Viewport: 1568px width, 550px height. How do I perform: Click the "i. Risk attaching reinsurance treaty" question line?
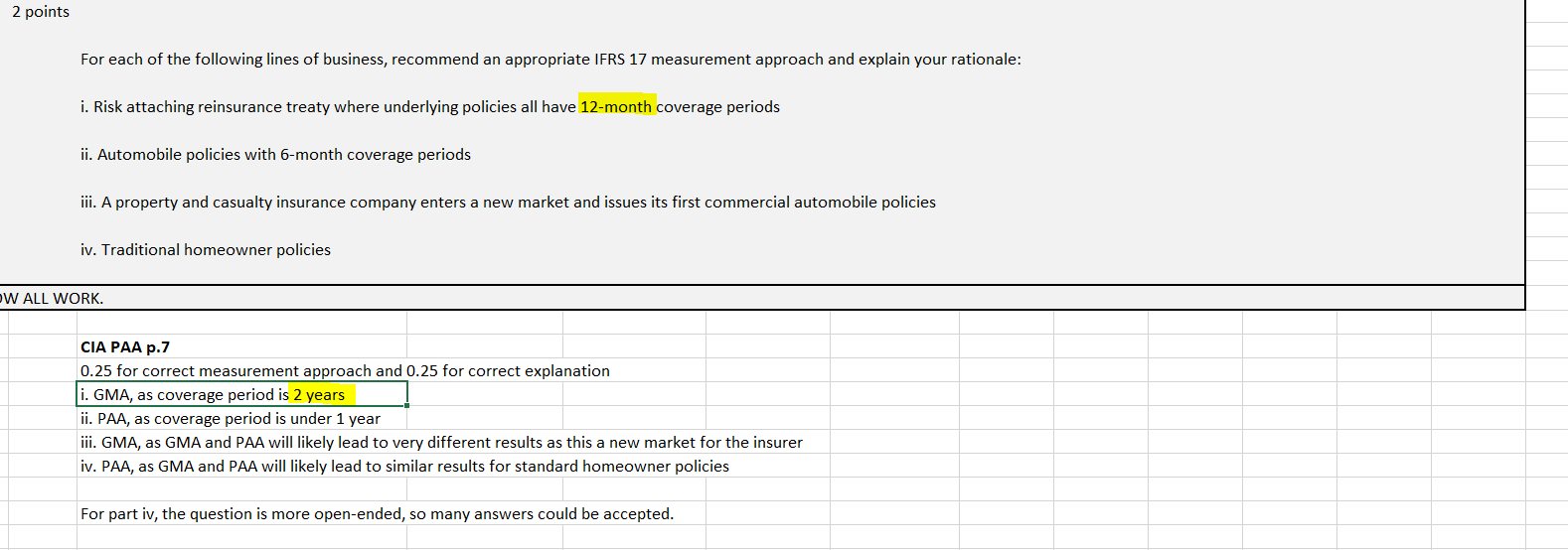coord(430,107)
